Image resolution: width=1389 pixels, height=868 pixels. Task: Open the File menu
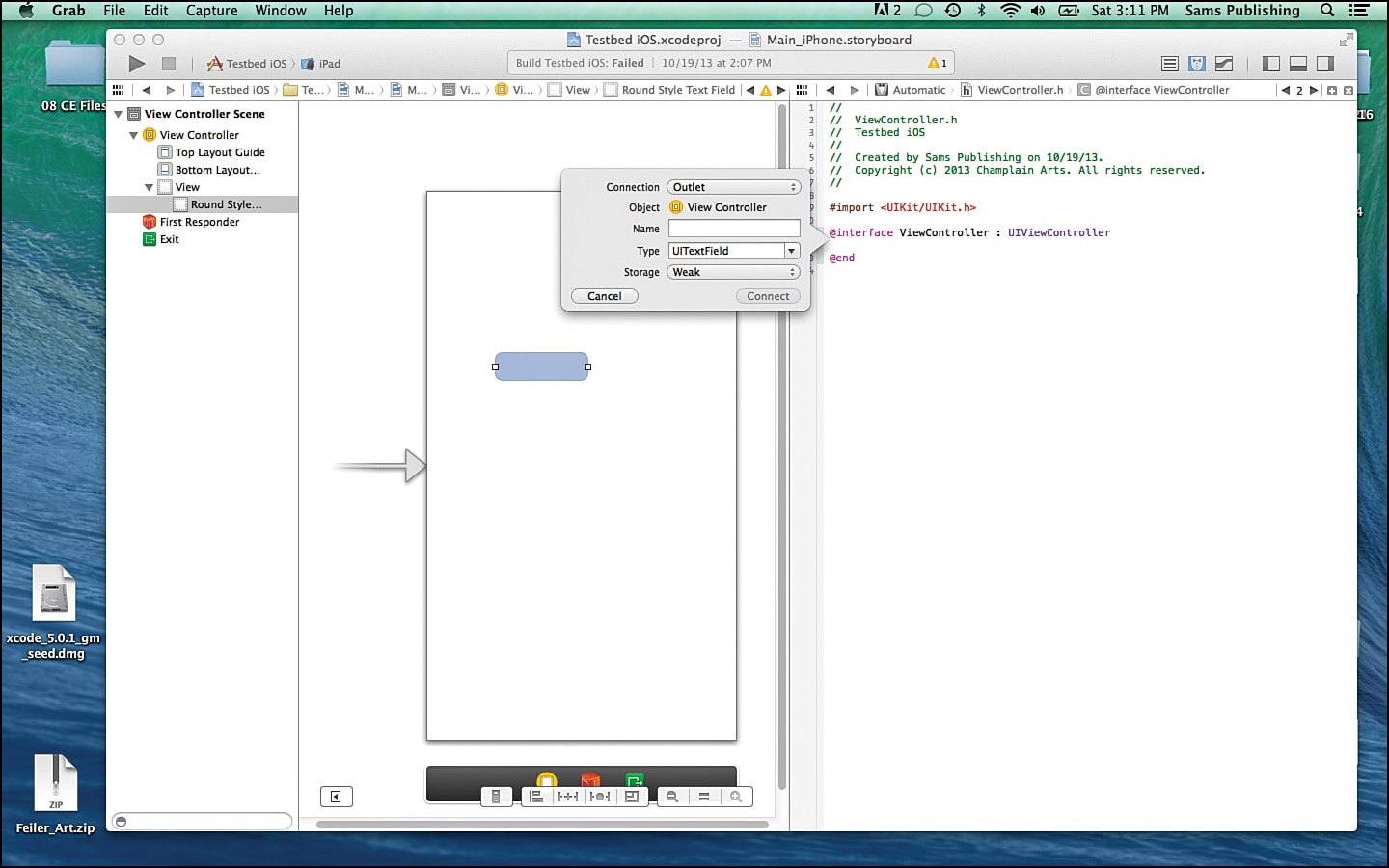click(x=115, y=11)
